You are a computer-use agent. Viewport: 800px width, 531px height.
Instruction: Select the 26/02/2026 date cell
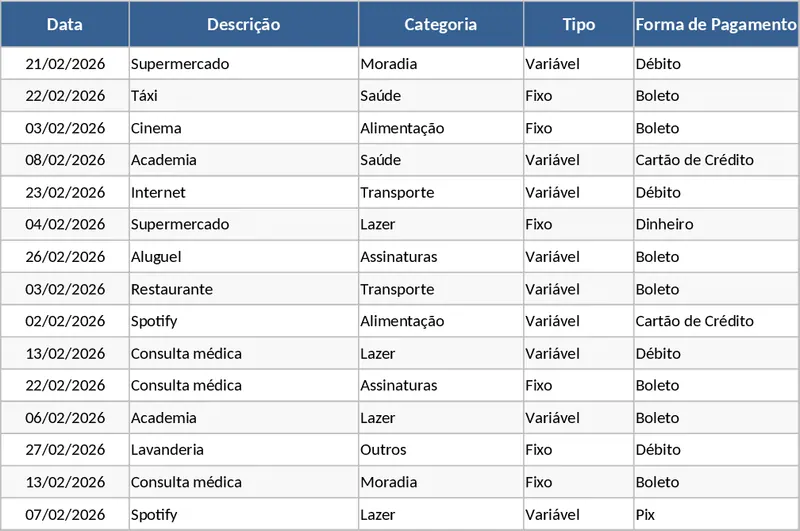(x=65, y=257)
